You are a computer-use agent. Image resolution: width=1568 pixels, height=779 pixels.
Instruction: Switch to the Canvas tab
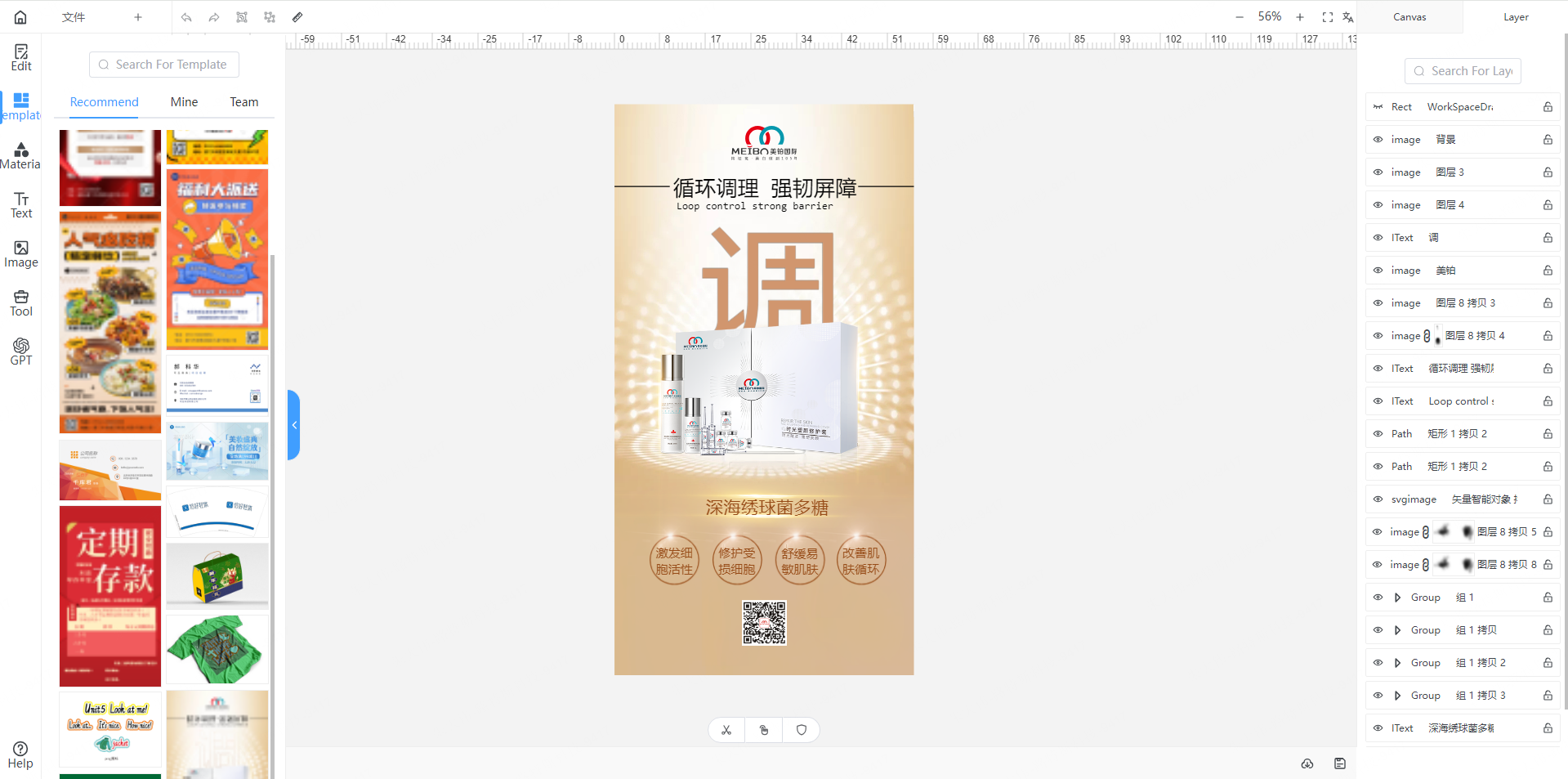coord(1409,17)
